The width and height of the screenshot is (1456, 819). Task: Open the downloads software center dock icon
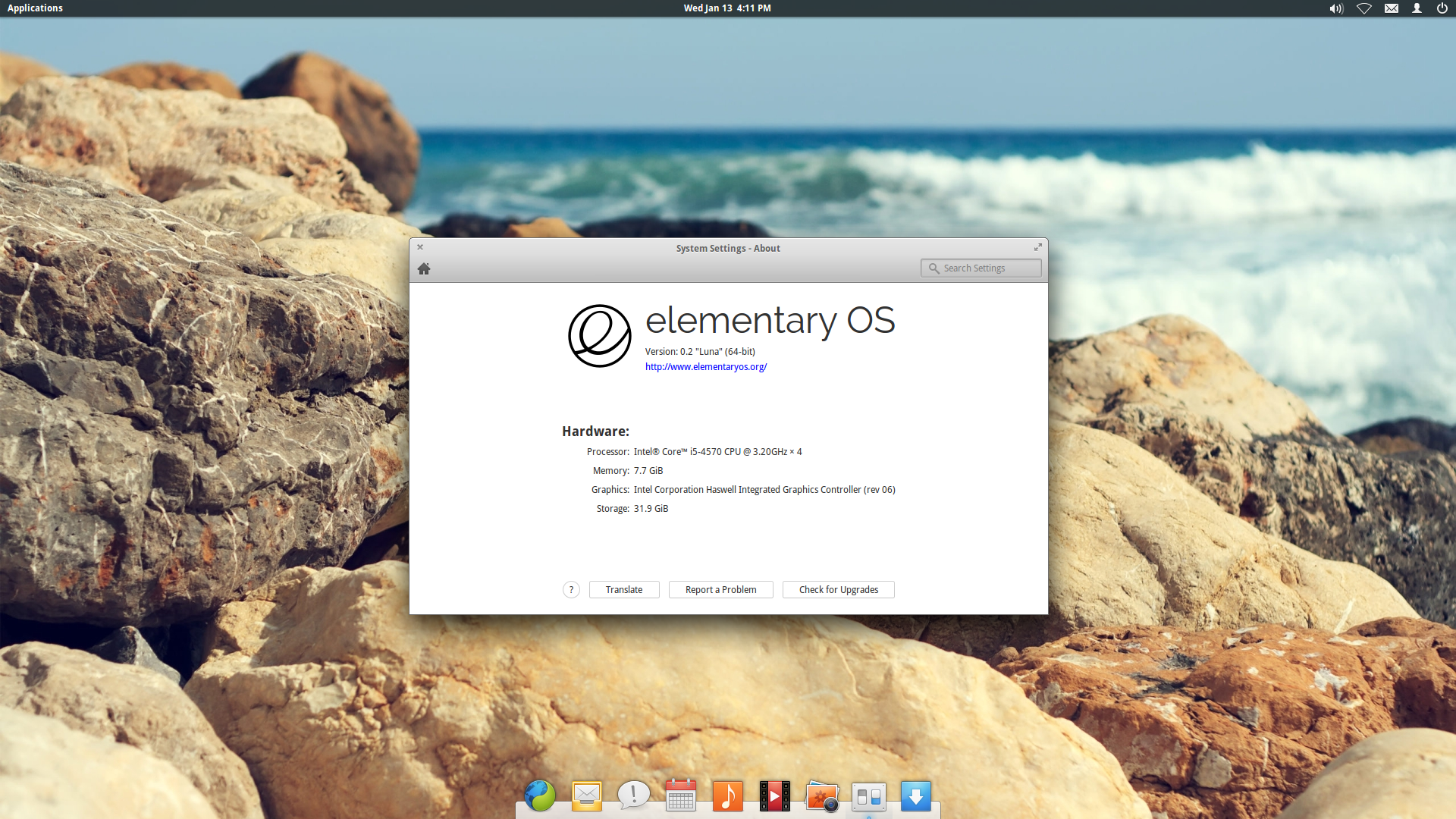(x=916, y=796)
